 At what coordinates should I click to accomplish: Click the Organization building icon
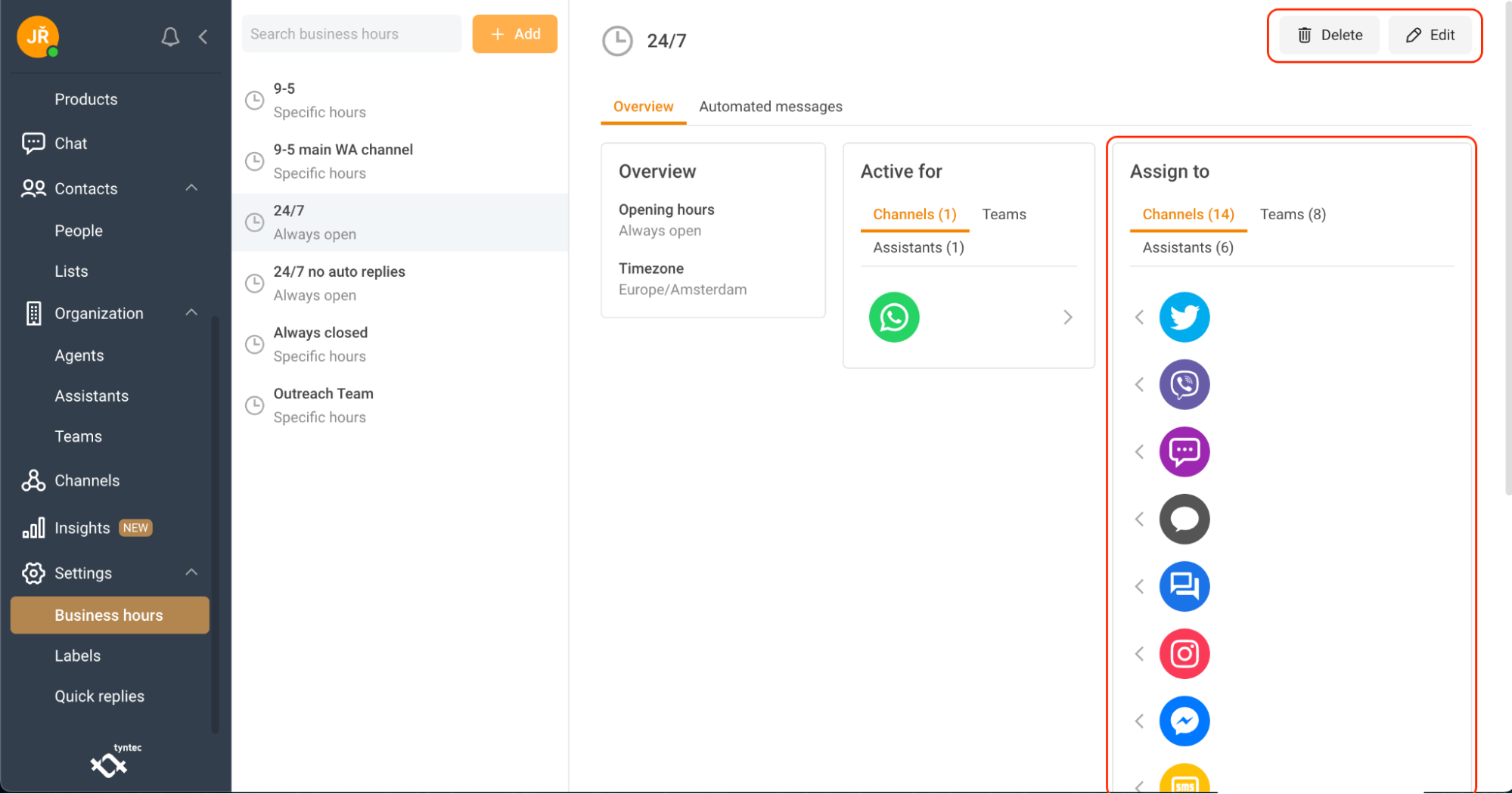(33, 313)
